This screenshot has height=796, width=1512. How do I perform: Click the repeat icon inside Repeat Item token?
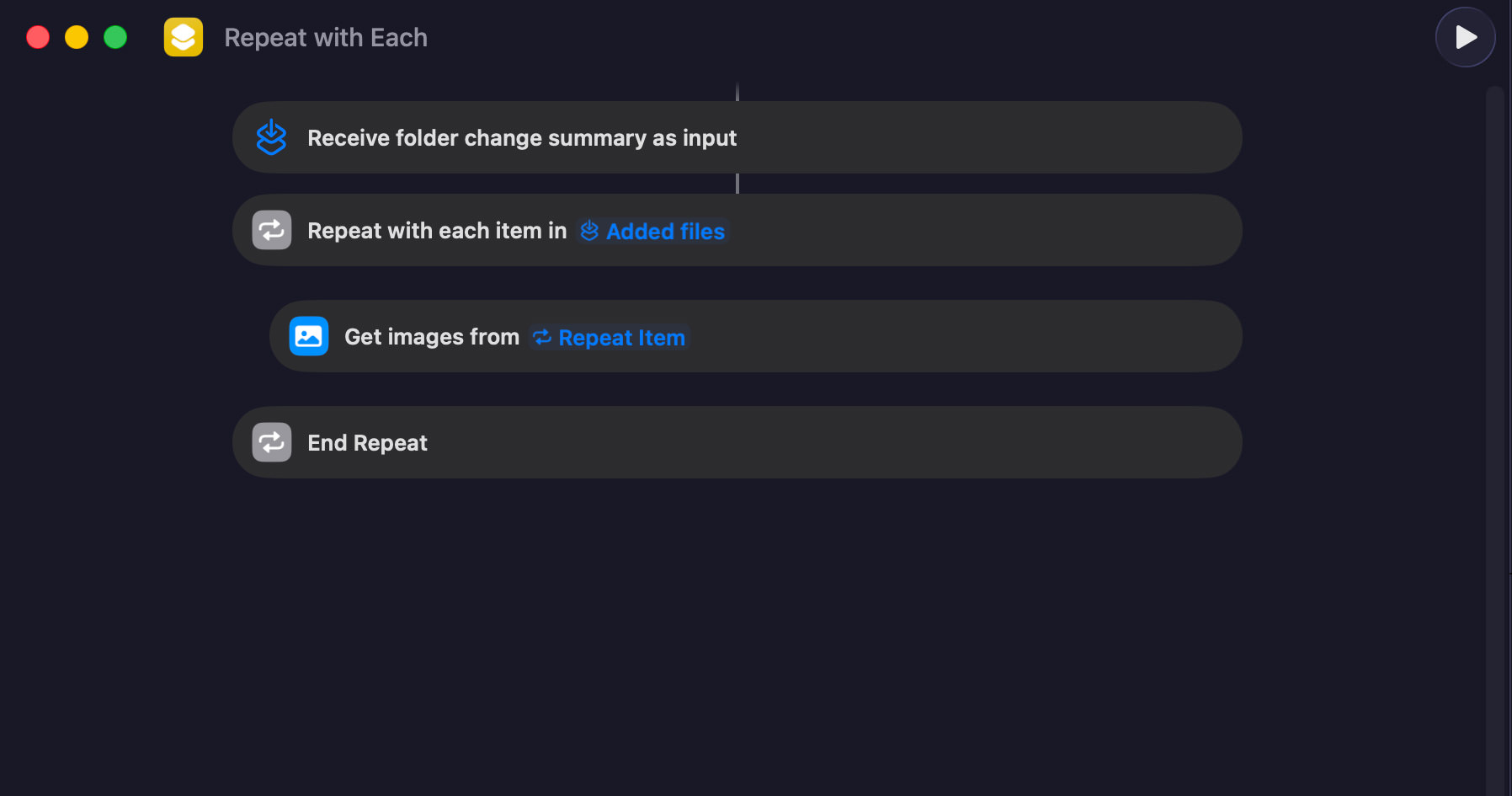click(543, 337)
